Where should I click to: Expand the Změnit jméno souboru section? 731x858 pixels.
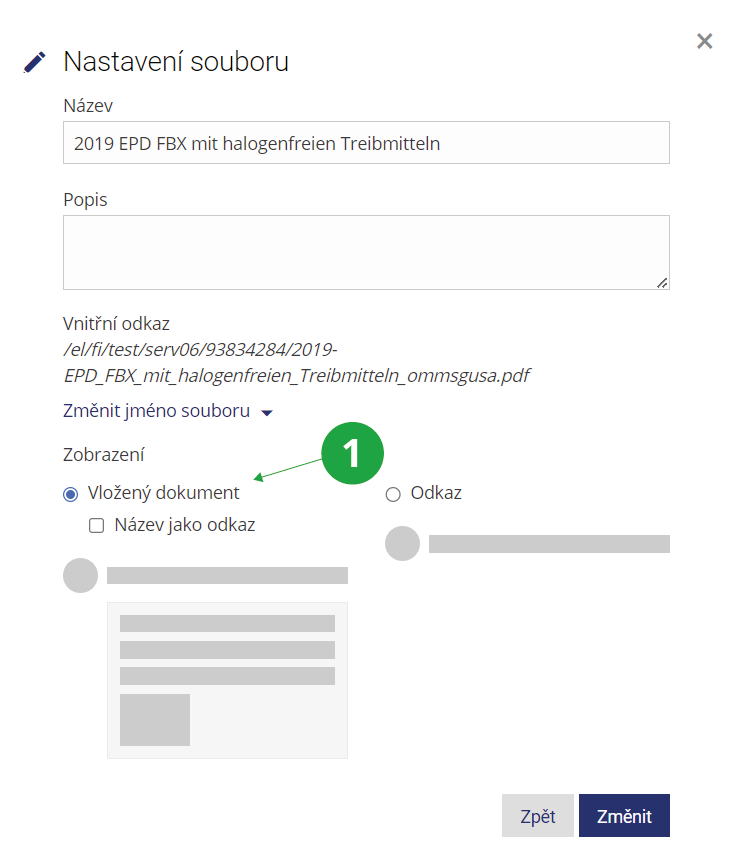point(157,411)
